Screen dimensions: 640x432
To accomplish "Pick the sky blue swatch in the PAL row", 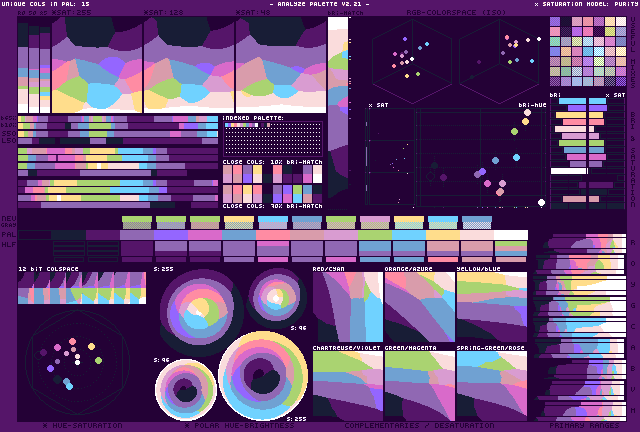I will pos(409,235).
